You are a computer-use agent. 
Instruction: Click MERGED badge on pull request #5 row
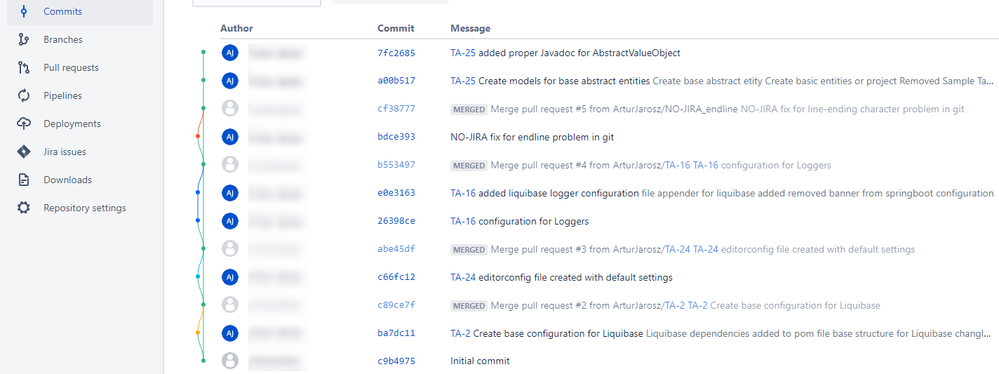469,109
